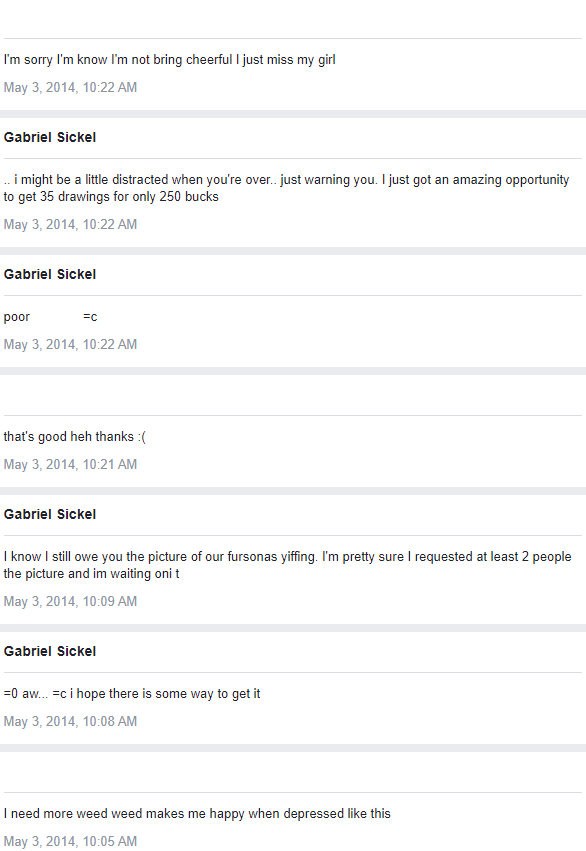The image size is (586, 851).
Task: Click the May 3, 2014, 10:08 AM timestamp
Action: pyautogui.click(x=71, y=721)
